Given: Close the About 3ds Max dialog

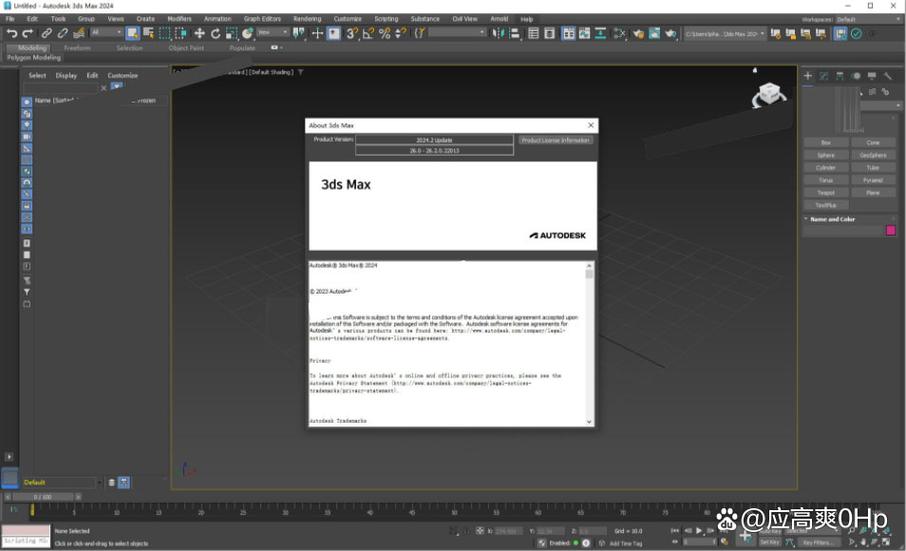Looking at the screenshot, I should tap(591, 125).
